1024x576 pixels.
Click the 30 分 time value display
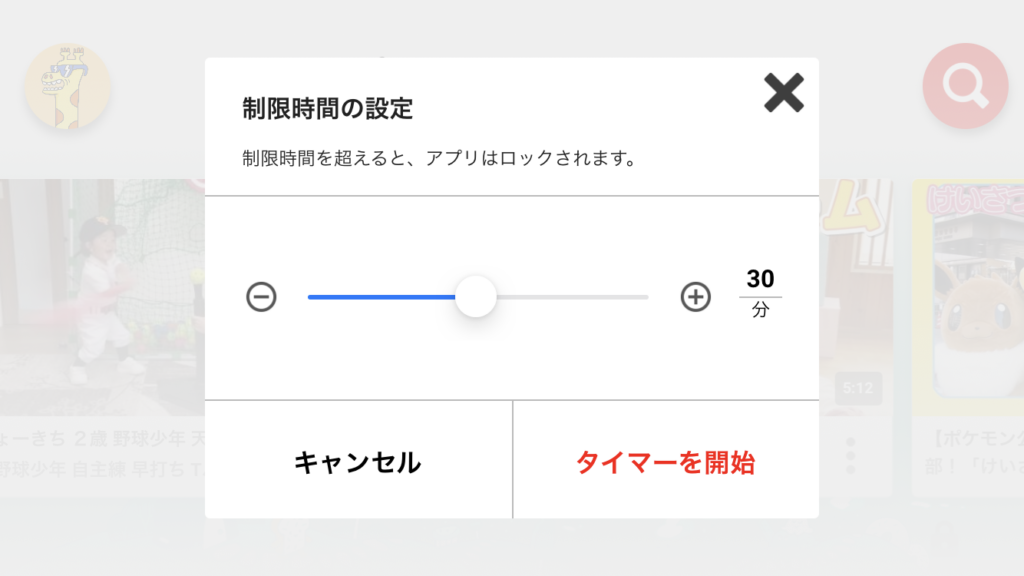click(760, 292)
